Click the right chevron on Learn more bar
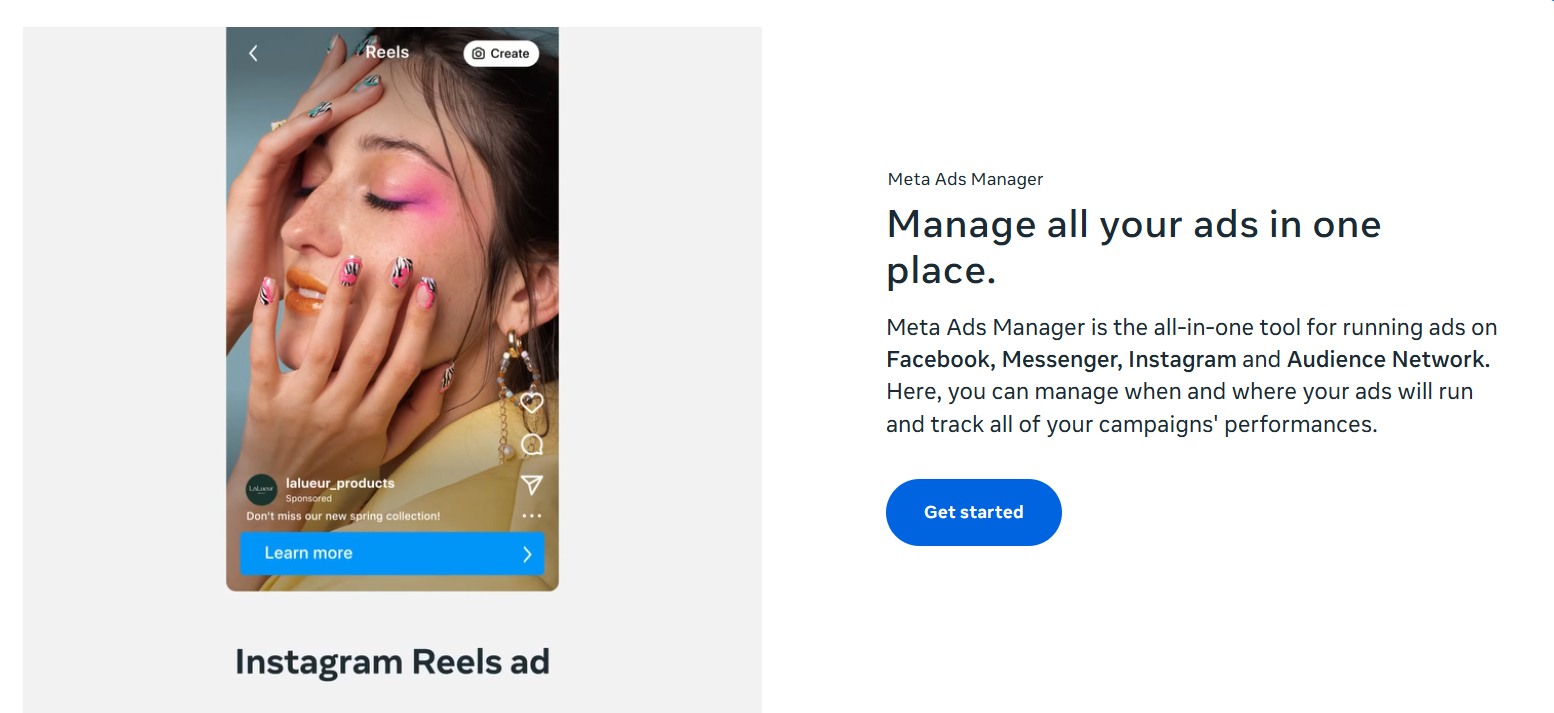The width and height of the screenshot is (1554, 713). [x=527, y=554]
